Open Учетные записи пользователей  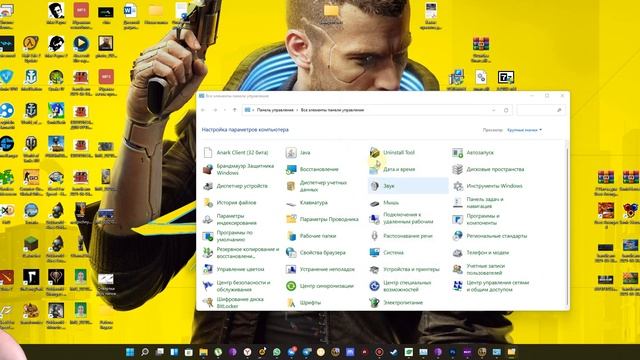point(479,270)
